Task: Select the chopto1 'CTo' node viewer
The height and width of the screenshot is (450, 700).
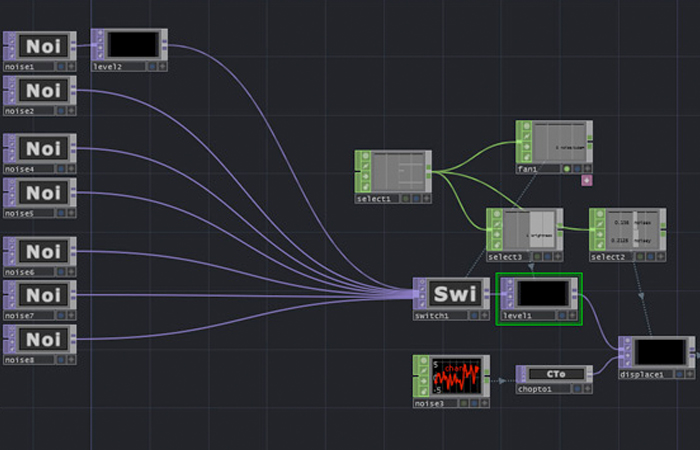Action: click(x=556, y=374)
